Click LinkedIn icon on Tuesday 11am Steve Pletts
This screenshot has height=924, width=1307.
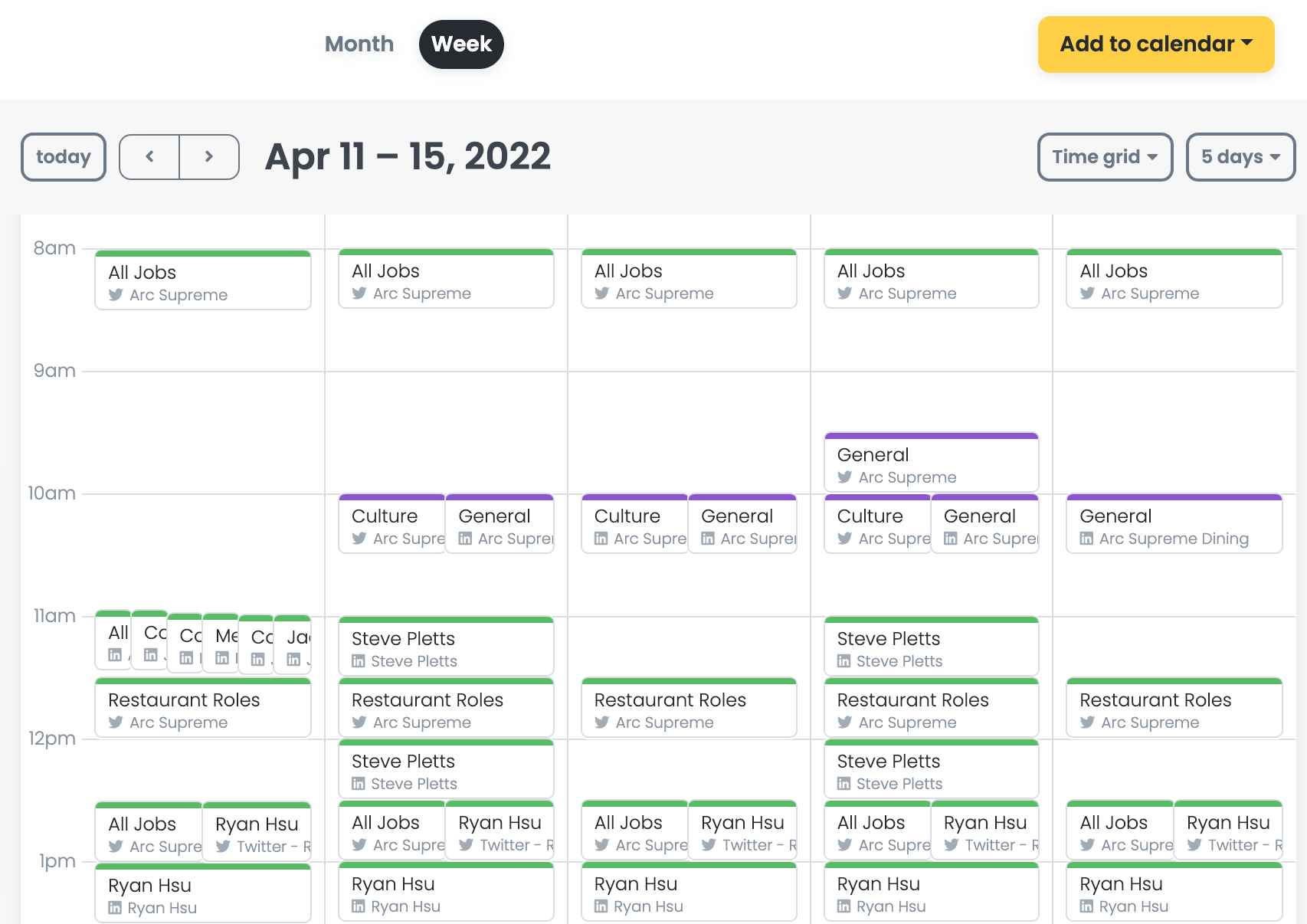358,661
